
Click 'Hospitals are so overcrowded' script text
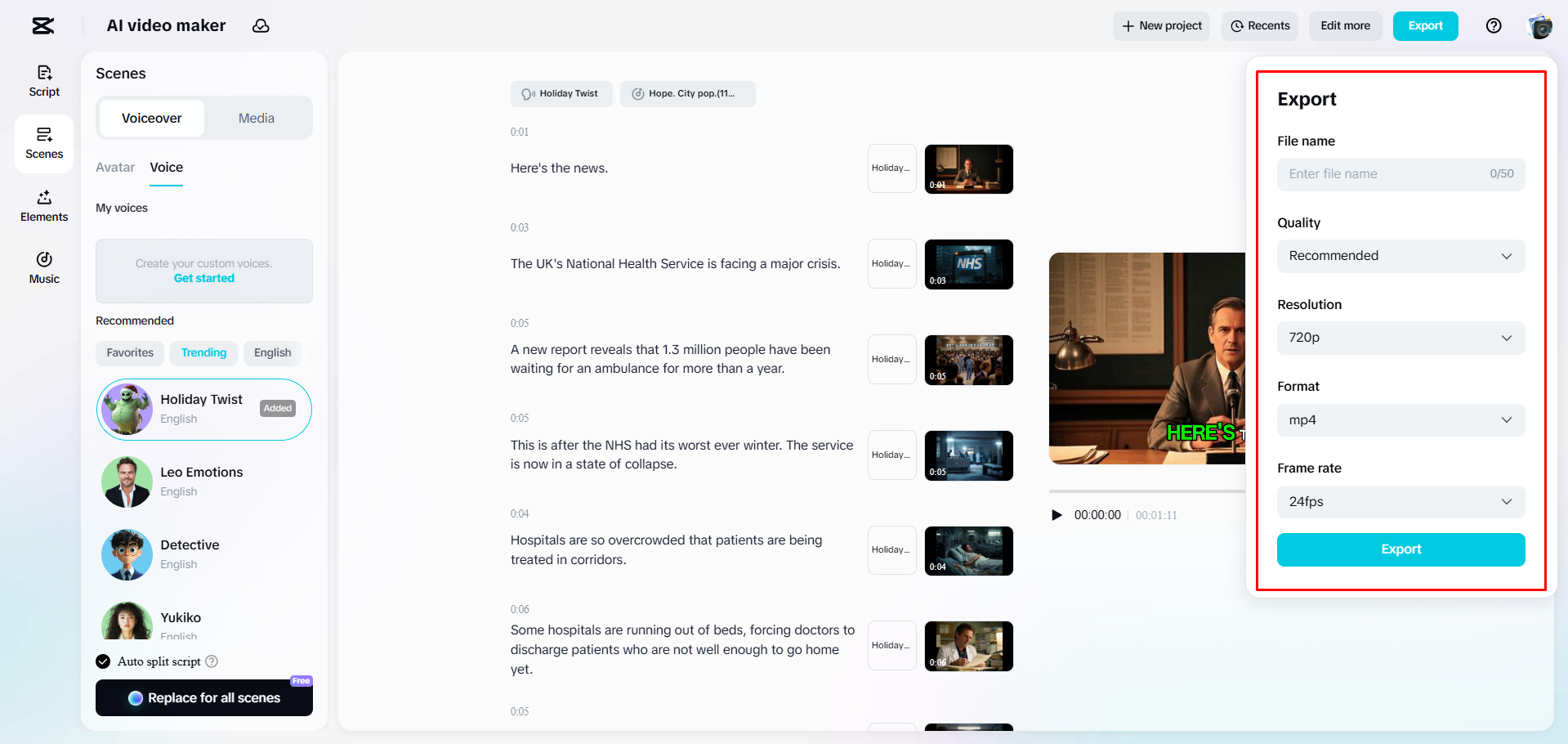(666, 550)
